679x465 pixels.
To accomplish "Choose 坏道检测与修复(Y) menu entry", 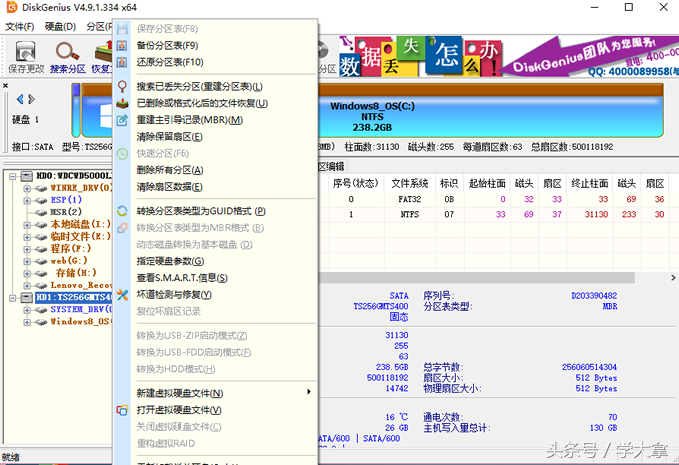I will (x=216, y=295).
